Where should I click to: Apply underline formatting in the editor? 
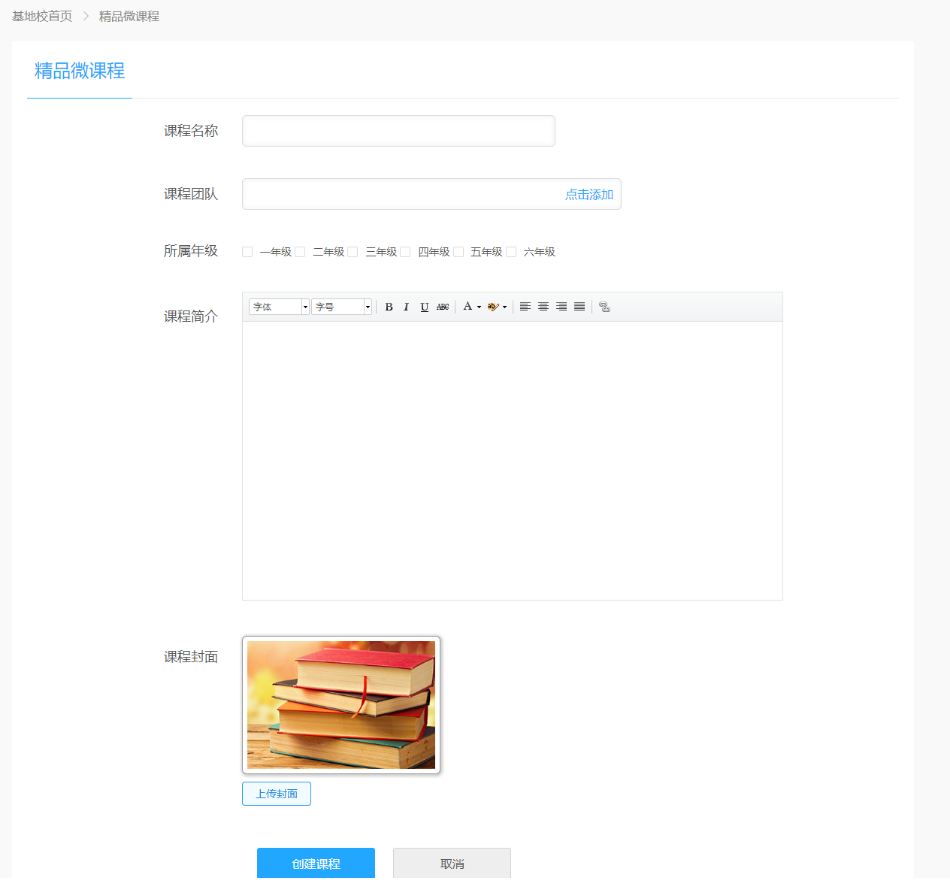point(424,307)
